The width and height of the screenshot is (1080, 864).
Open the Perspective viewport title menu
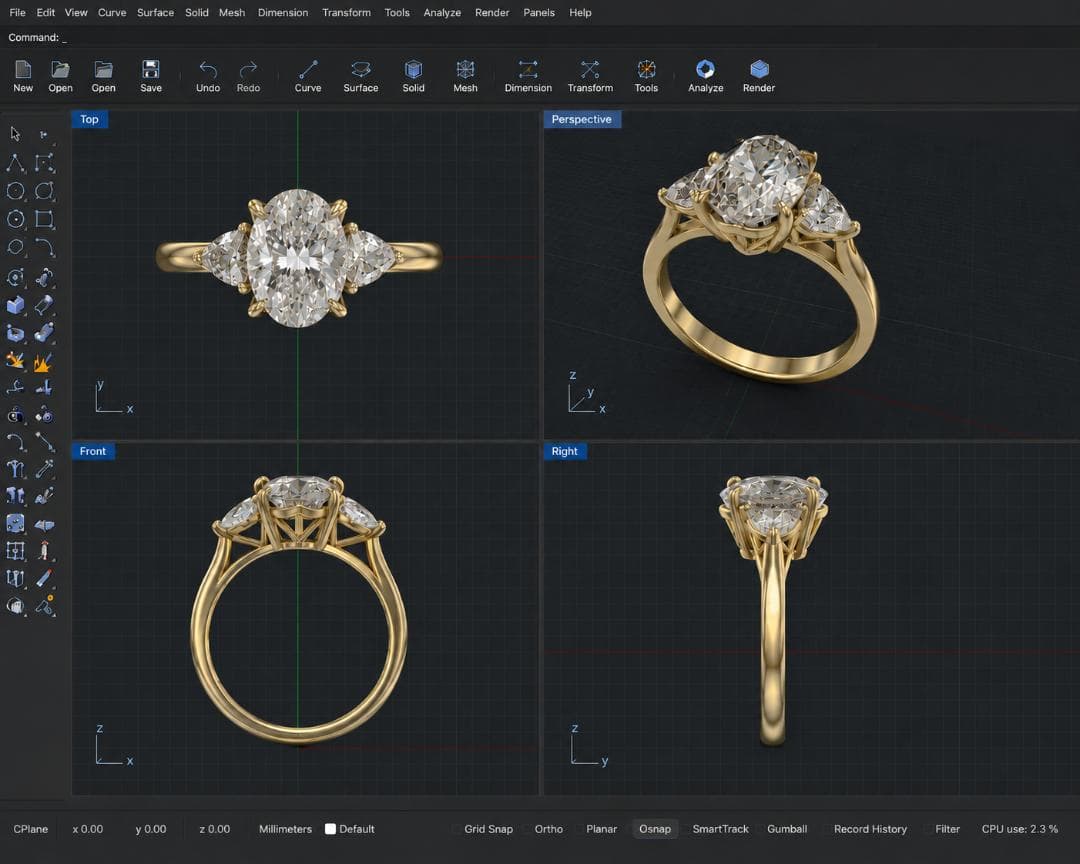coord(582,119)
